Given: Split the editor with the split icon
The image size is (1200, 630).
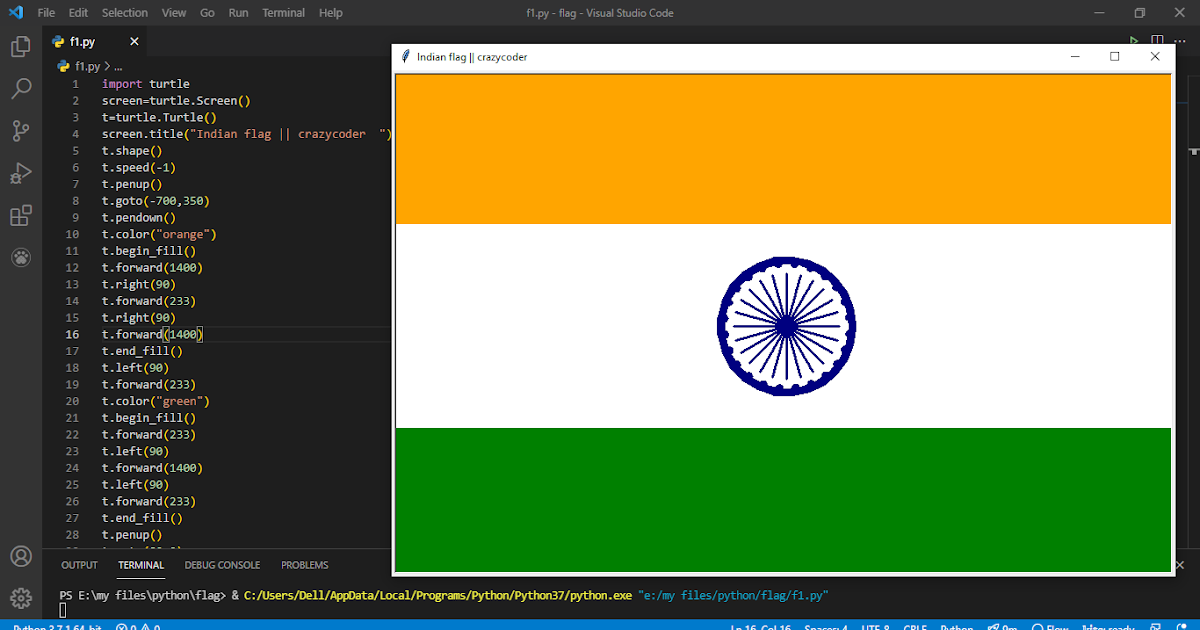Looking at the screenshot, I should click(1158, 40).
